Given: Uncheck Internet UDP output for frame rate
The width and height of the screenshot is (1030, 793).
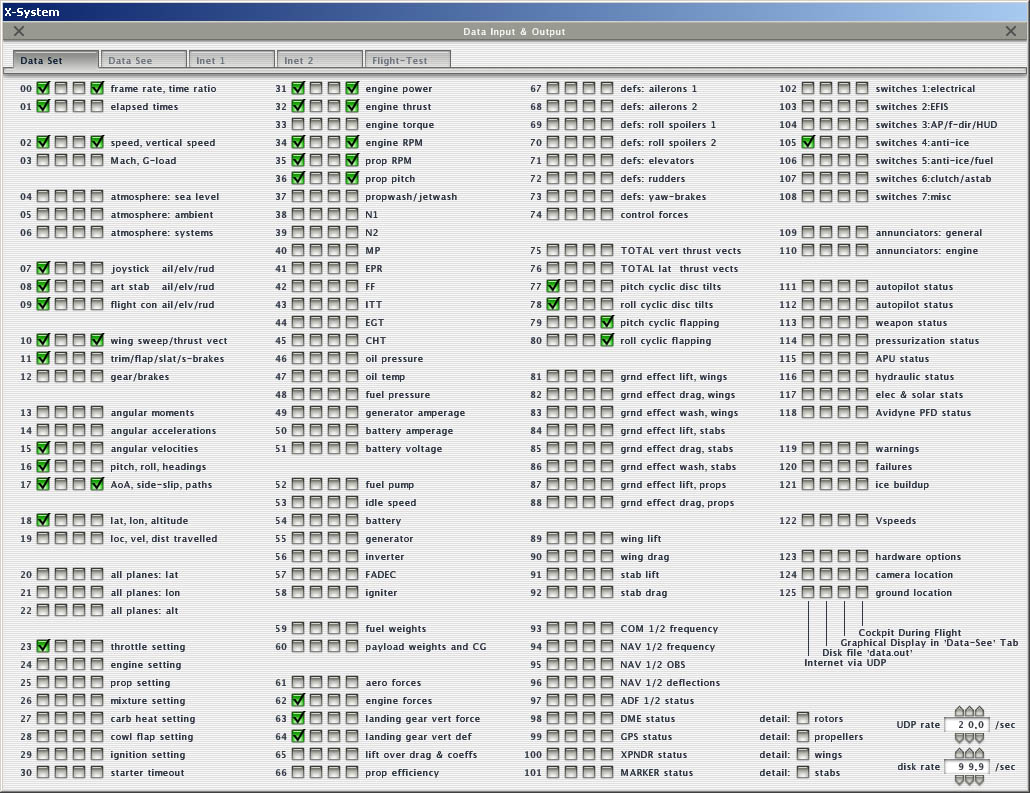Looking at the screenshot, I should (43, 88).
